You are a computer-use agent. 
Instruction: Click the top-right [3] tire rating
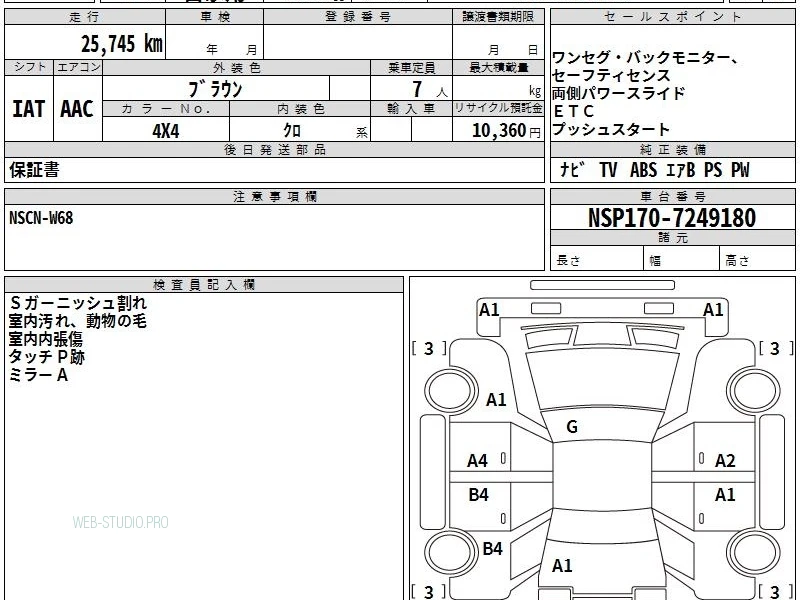pos(776,348)
